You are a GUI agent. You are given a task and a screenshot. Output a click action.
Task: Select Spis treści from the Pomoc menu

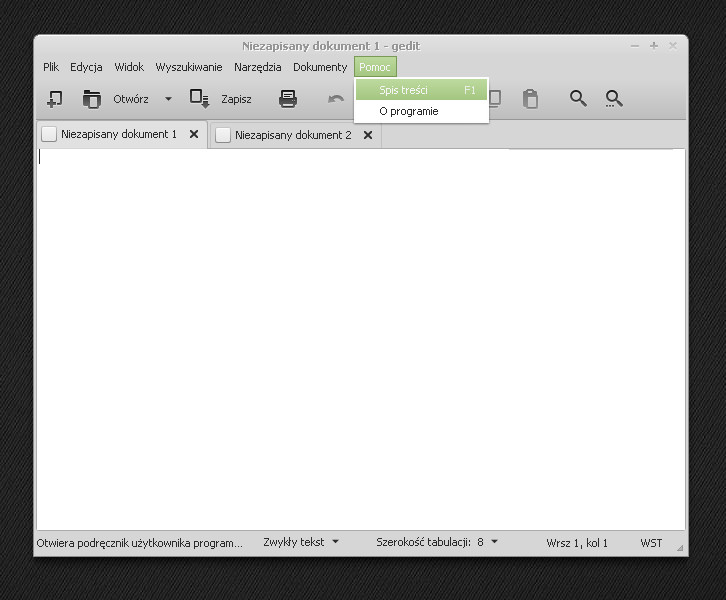point(421,90)
